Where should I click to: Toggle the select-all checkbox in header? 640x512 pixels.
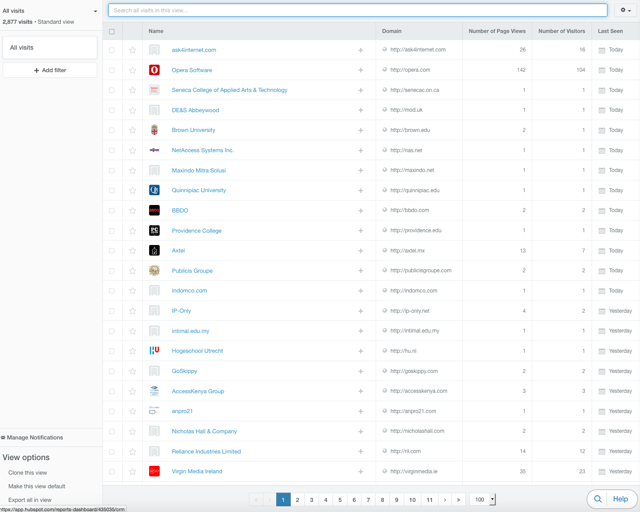112,31
